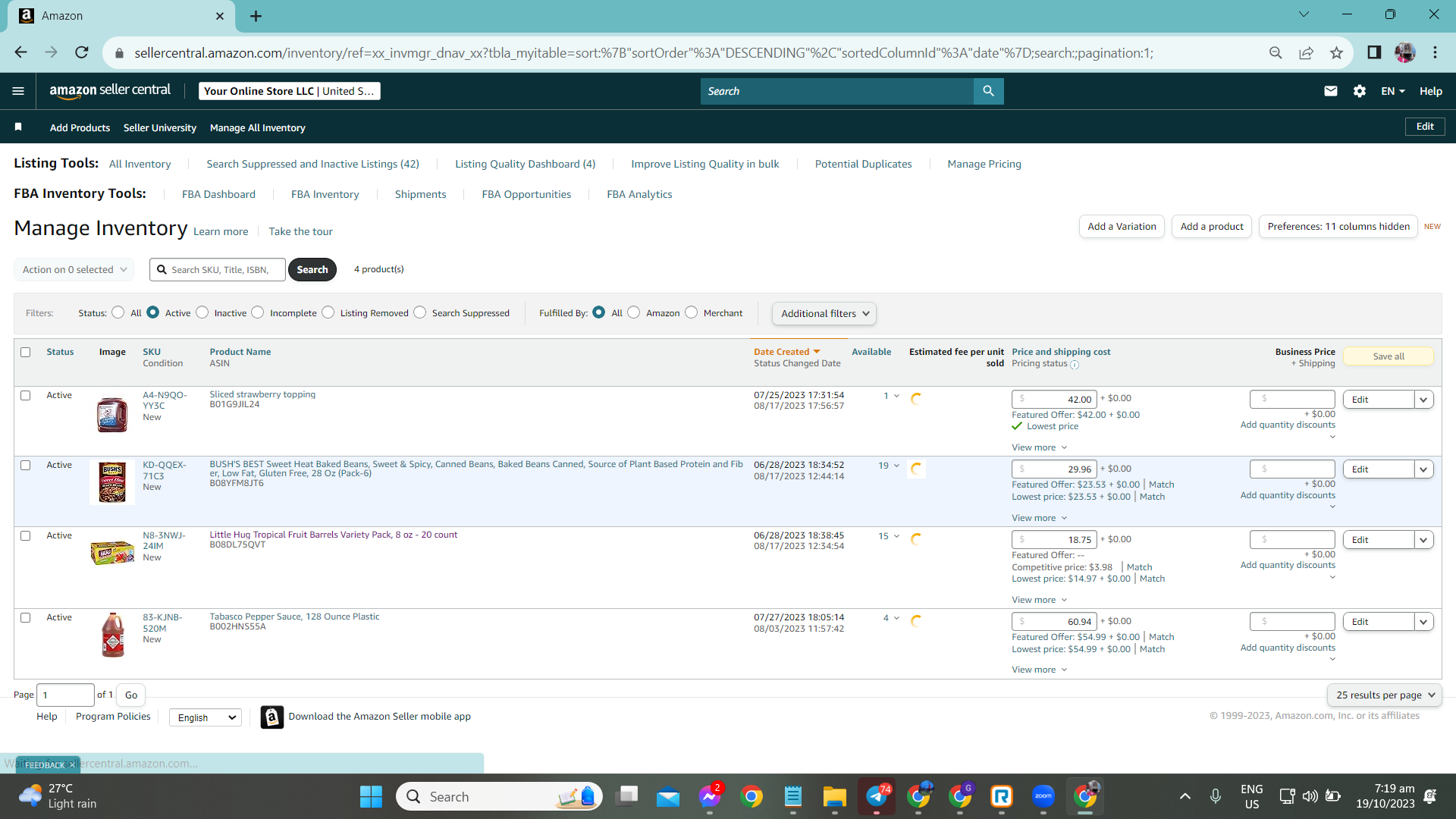Select the Inactive status radio button
This screenshot has height=819, width=1456.
[x=202, y=312]
